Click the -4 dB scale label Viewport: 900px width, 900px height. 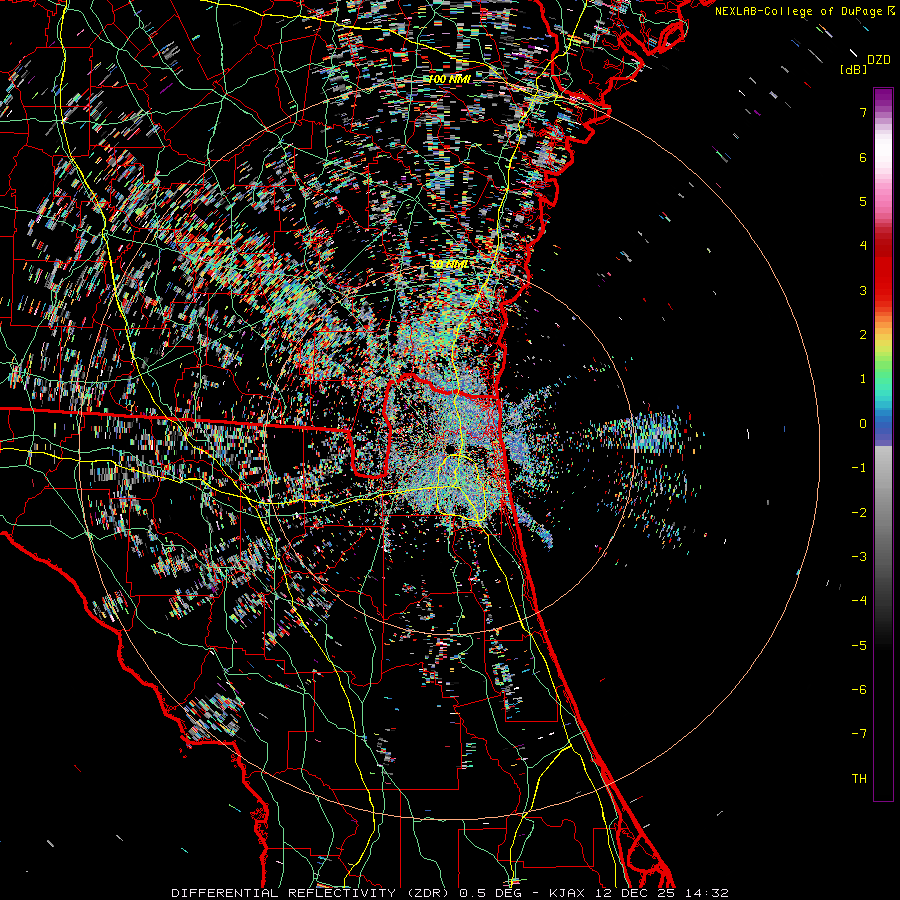click(x=859, y=601)
